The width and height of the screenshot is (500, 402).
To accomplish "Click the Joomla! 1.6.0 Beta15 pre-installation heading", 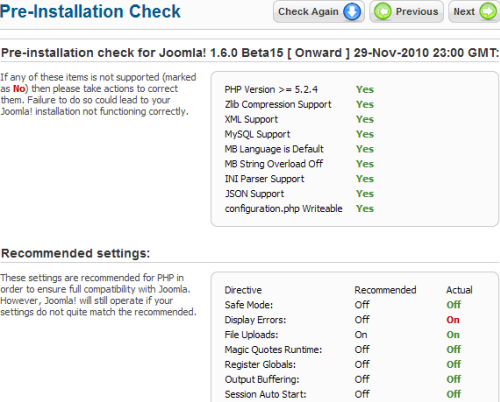I will coord(250,53).
